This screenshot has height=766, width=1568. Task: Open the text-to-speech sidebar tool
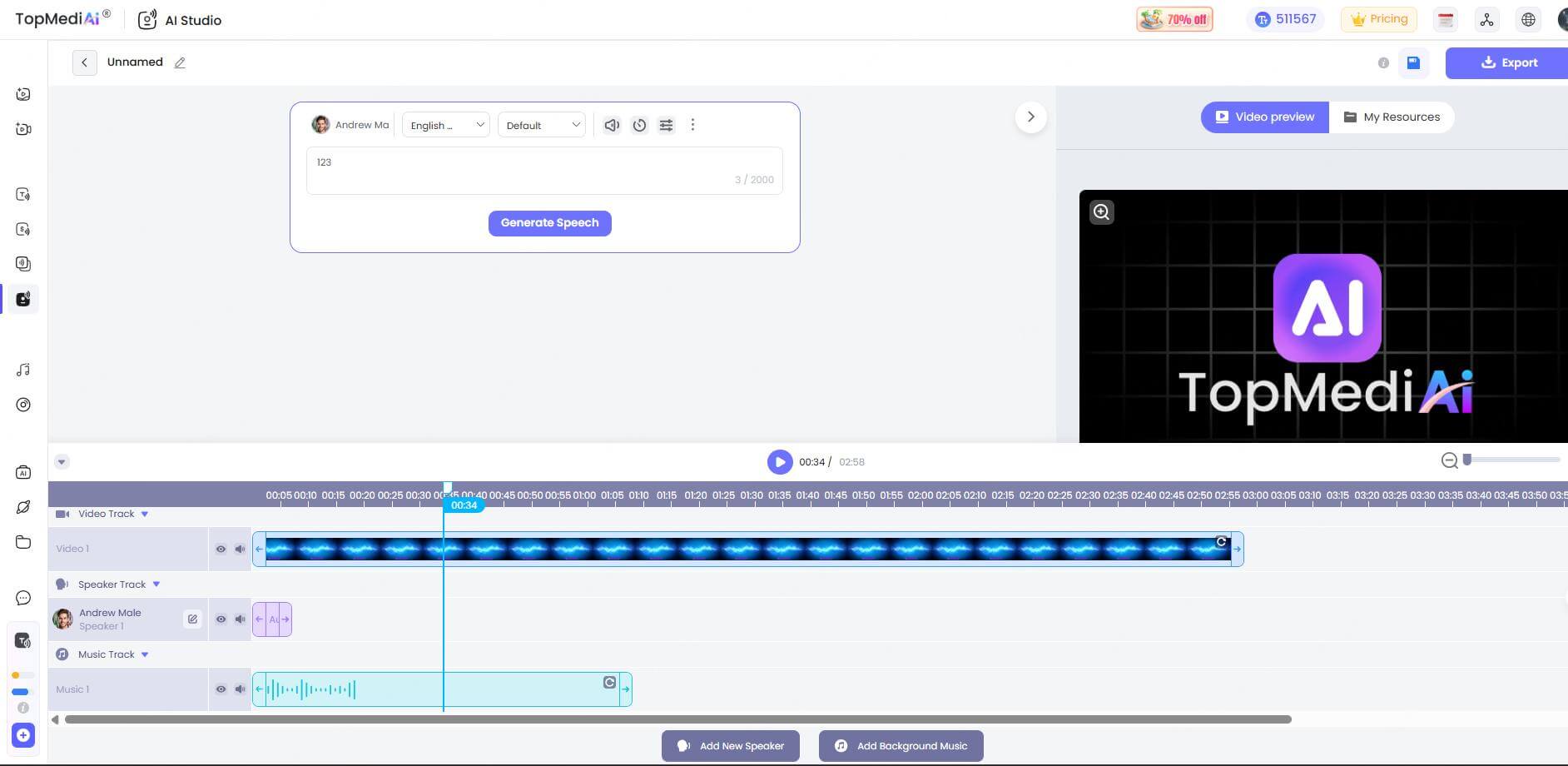tap(23, 194)
